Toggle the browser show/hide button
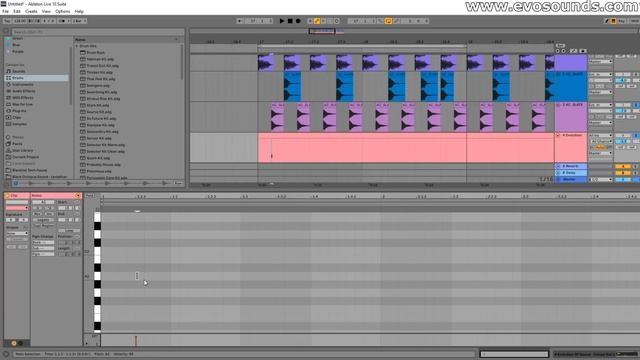 [6, 31]
